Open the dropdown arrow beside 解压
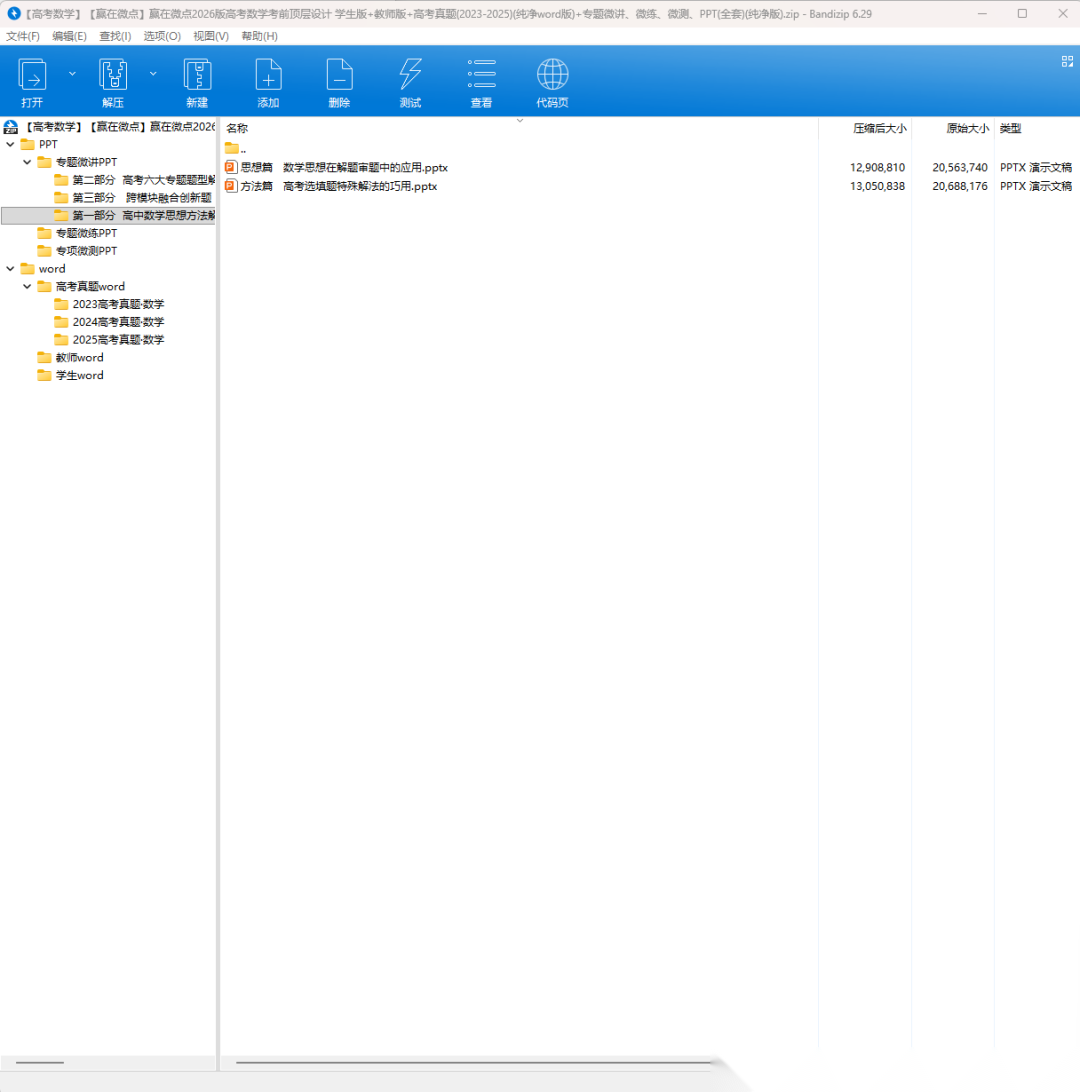 [153, 73]
